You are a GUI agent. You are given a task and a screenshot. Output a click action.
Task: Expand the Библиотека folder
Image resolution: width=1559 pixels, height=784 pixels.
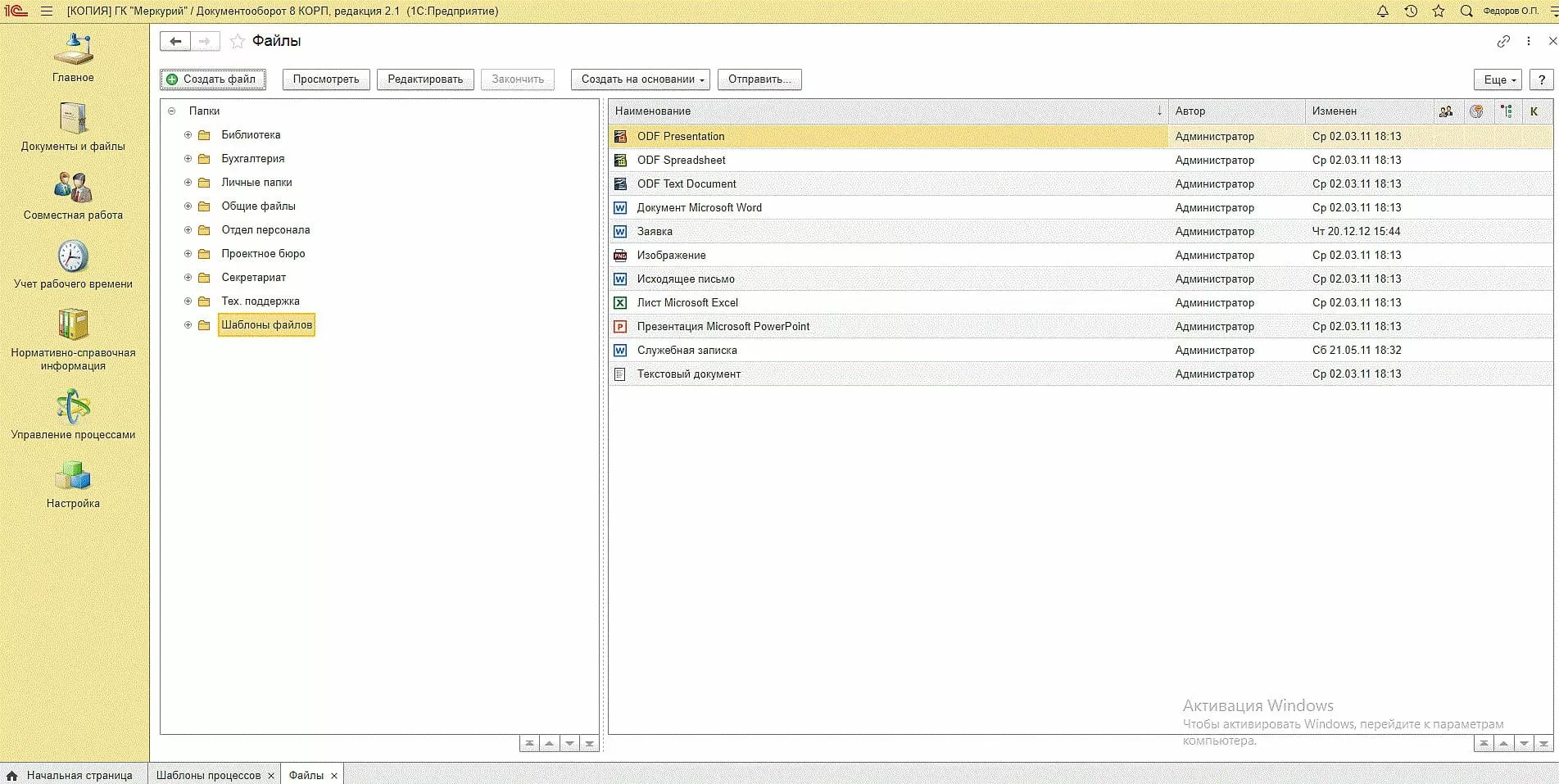(188, 135)
